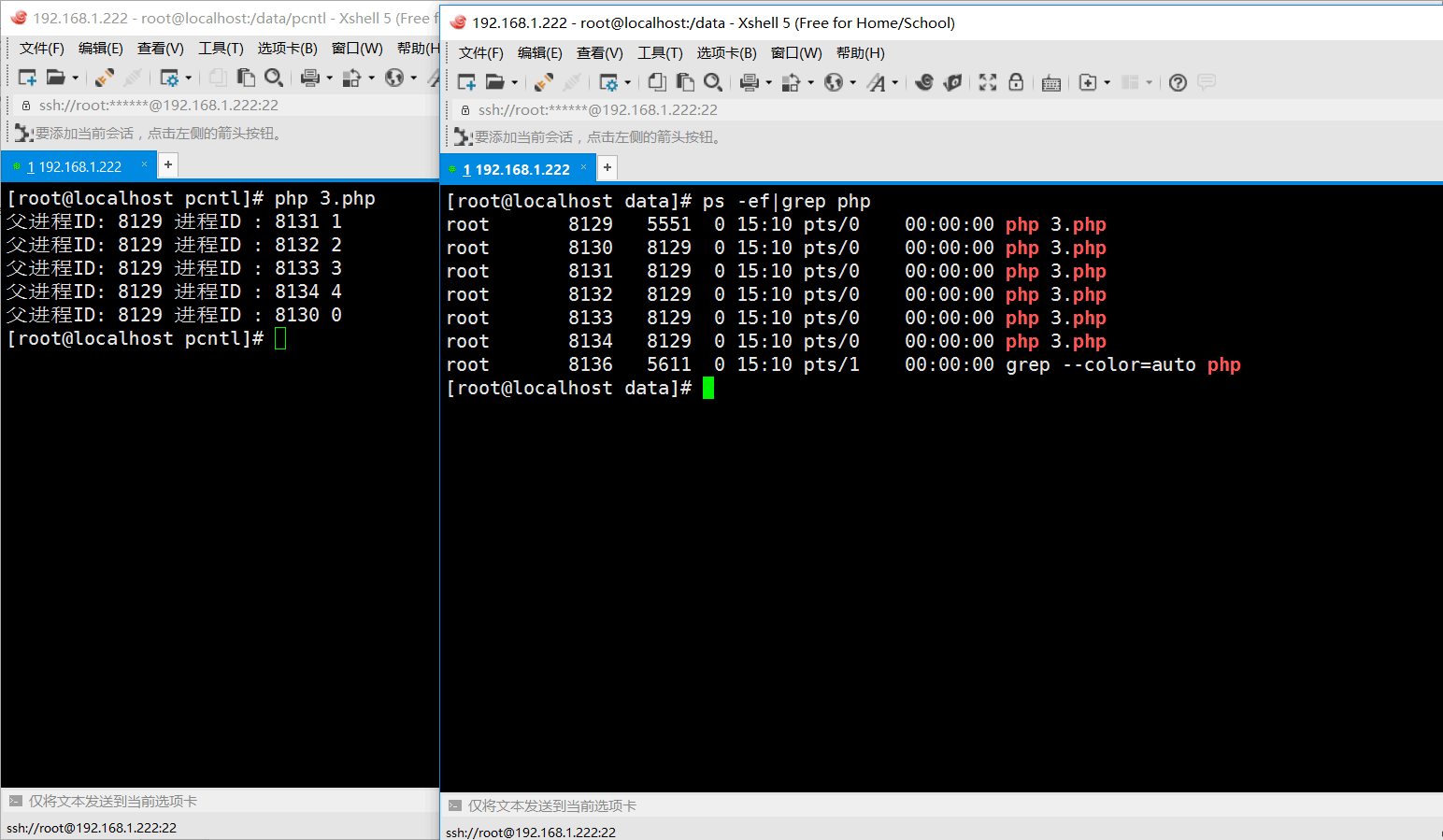The height and width of the screenshot is (840, 1443).
Task: Click ssh address bar in right window
Action: click(x=598, y=109)
